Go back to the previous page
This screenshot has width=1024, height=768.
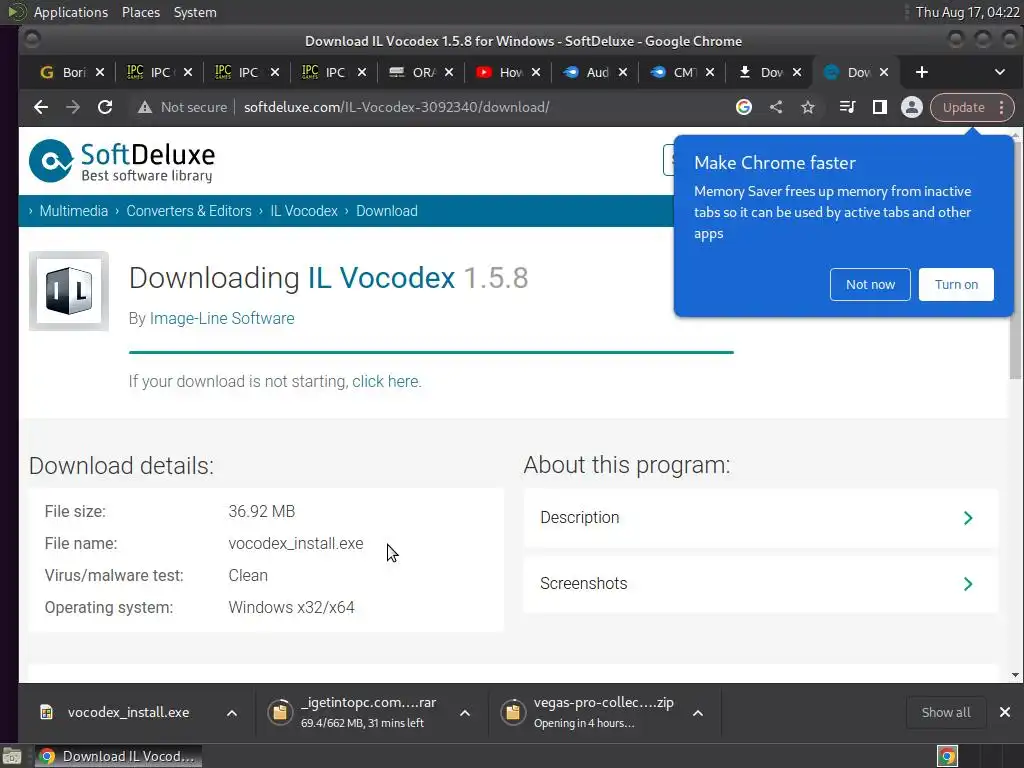[x=41, y=107]
